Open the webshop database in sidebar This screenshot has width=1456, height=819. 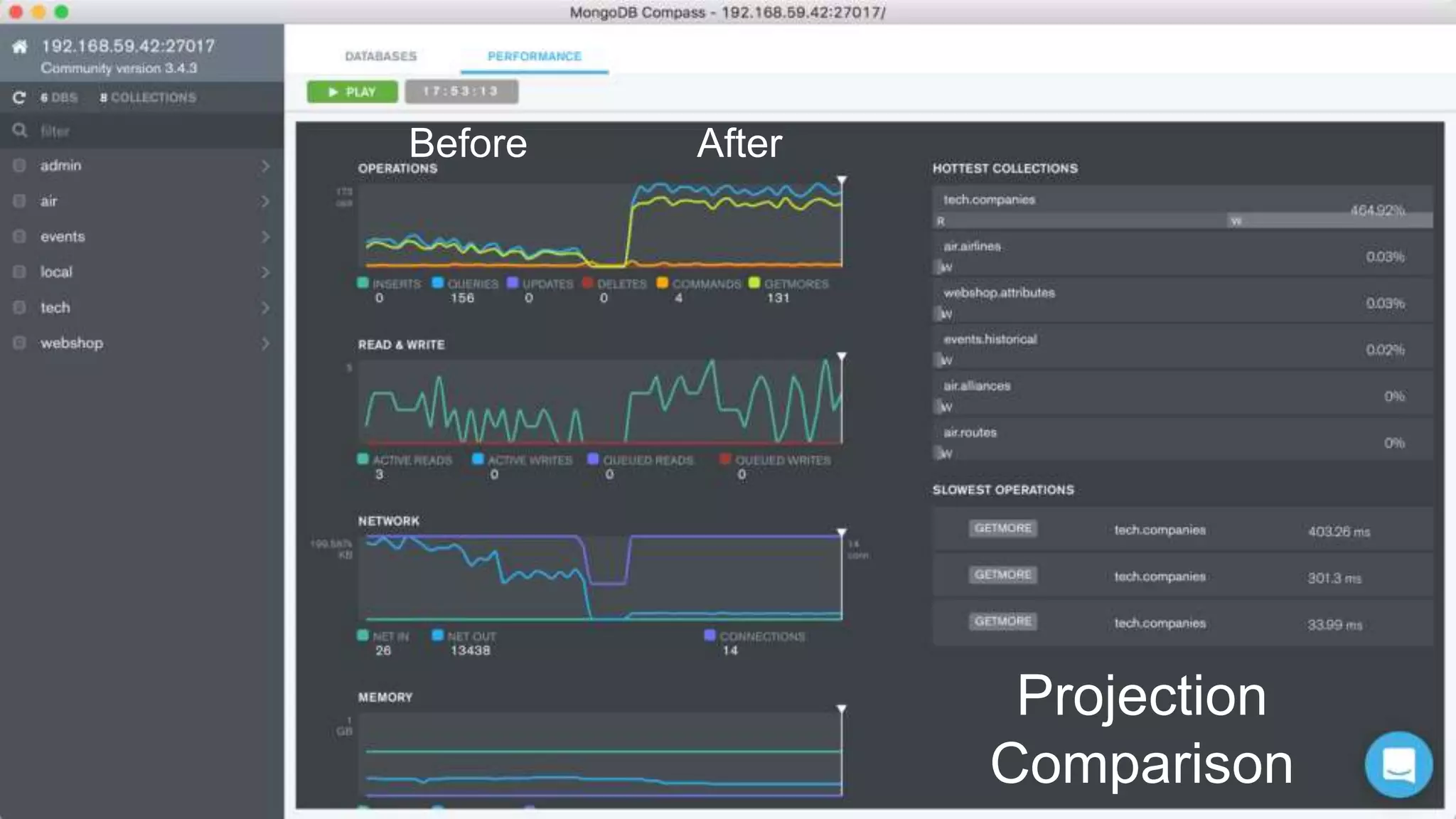pyautogui.click(x=72, y=343)
